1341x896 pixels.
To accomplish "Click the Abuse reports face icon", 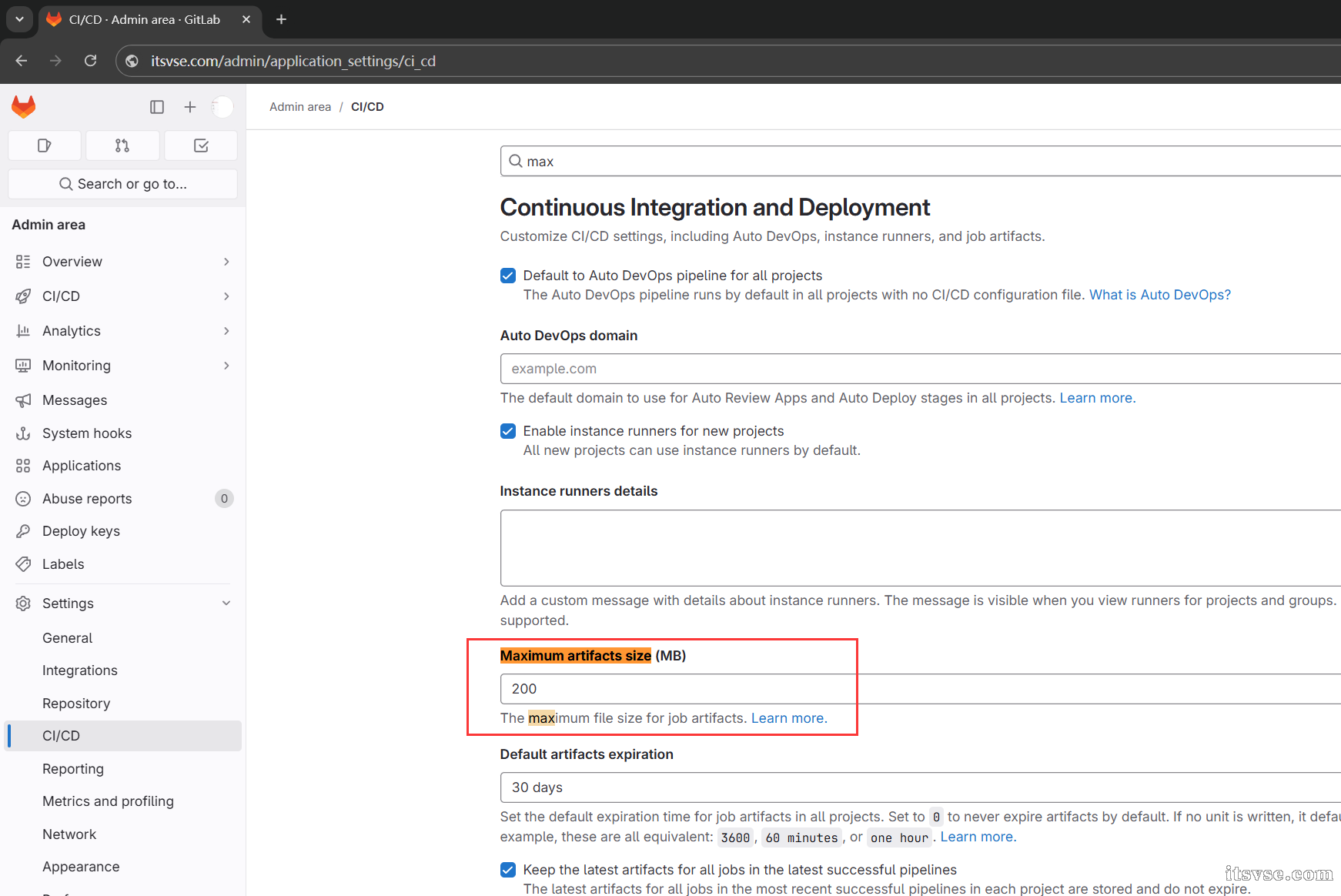I will [x=23, y=499].
